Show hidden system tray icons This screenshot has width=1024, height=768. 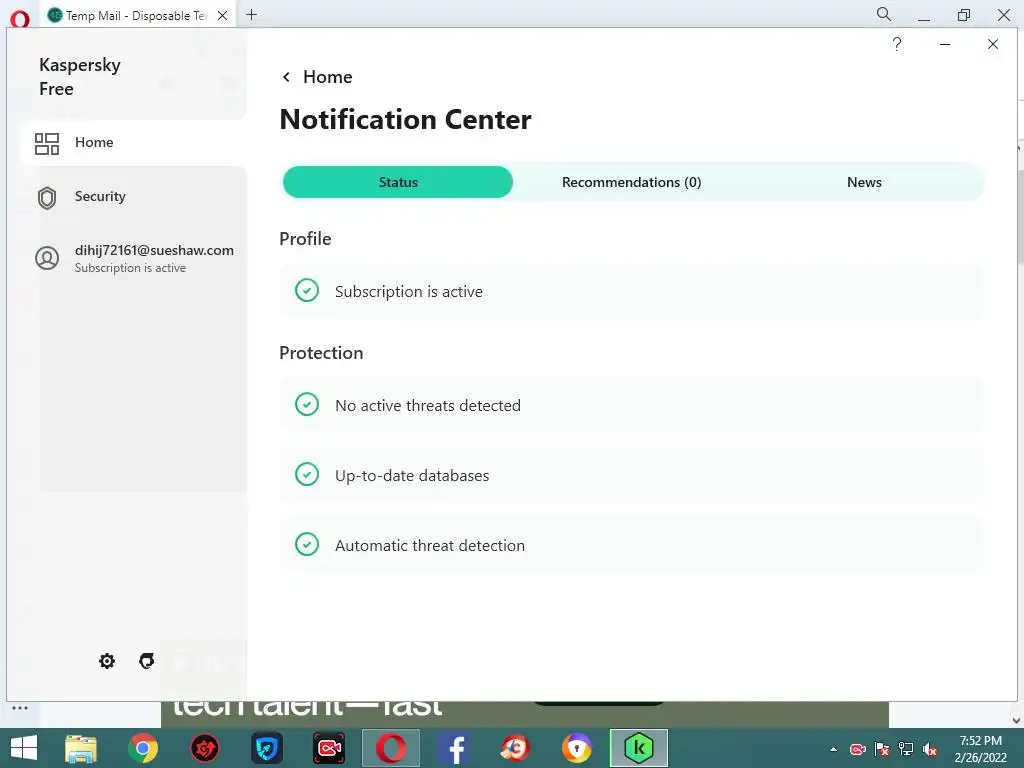(833, 749)
